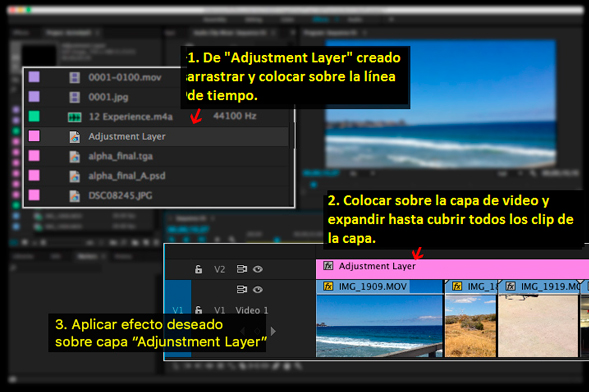Select the pink Adjustment Layer clip on V2

point(452,269)
